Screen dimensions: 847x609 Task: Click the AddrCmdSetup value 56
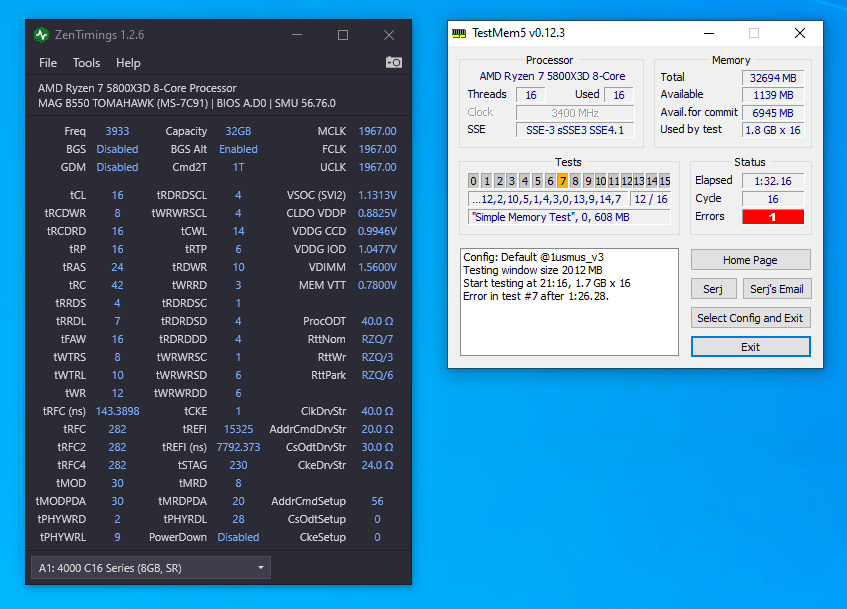pos(377,501)
